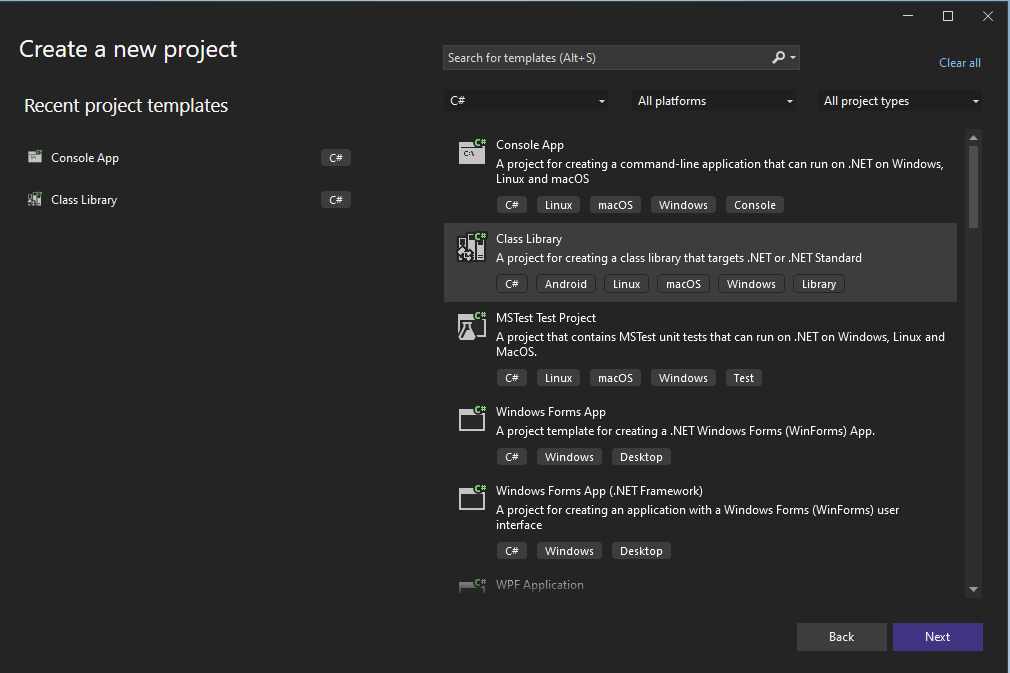Viewport: 1010px width, 673px height.
Task: Clear all template filters
Action: [x=959, y=63]
